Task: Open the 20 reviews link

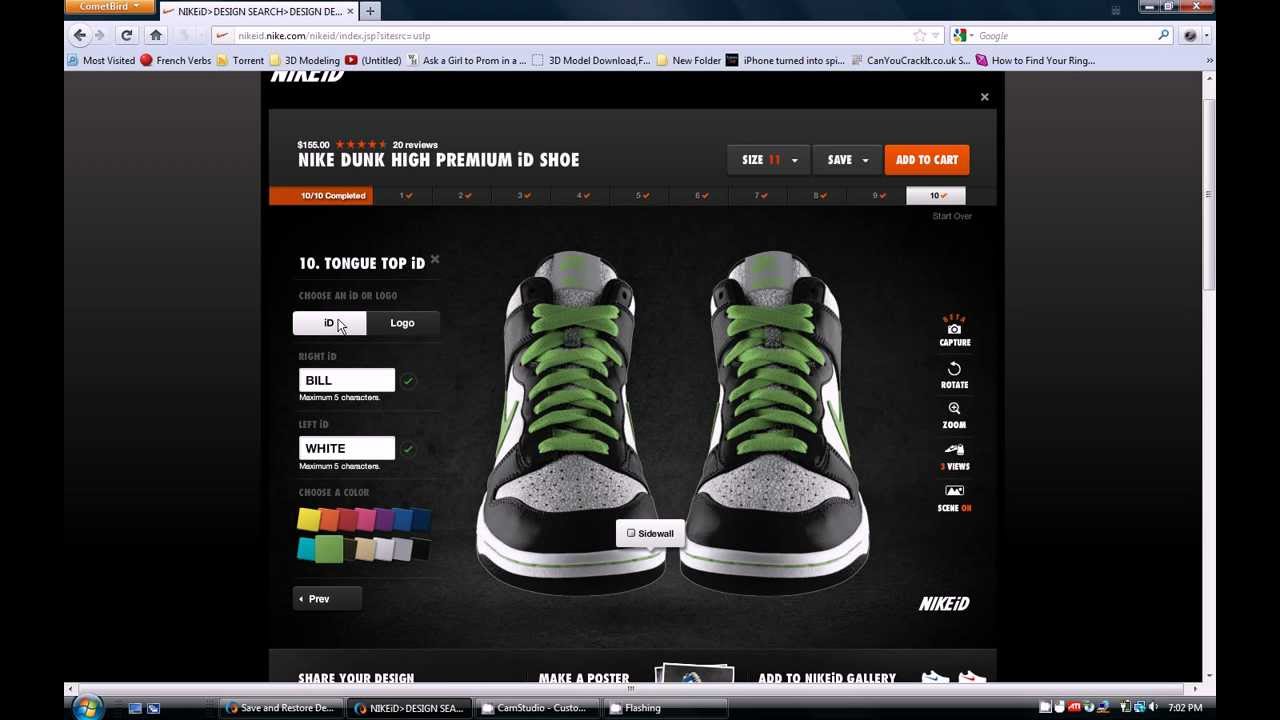Action: [415, 145]
